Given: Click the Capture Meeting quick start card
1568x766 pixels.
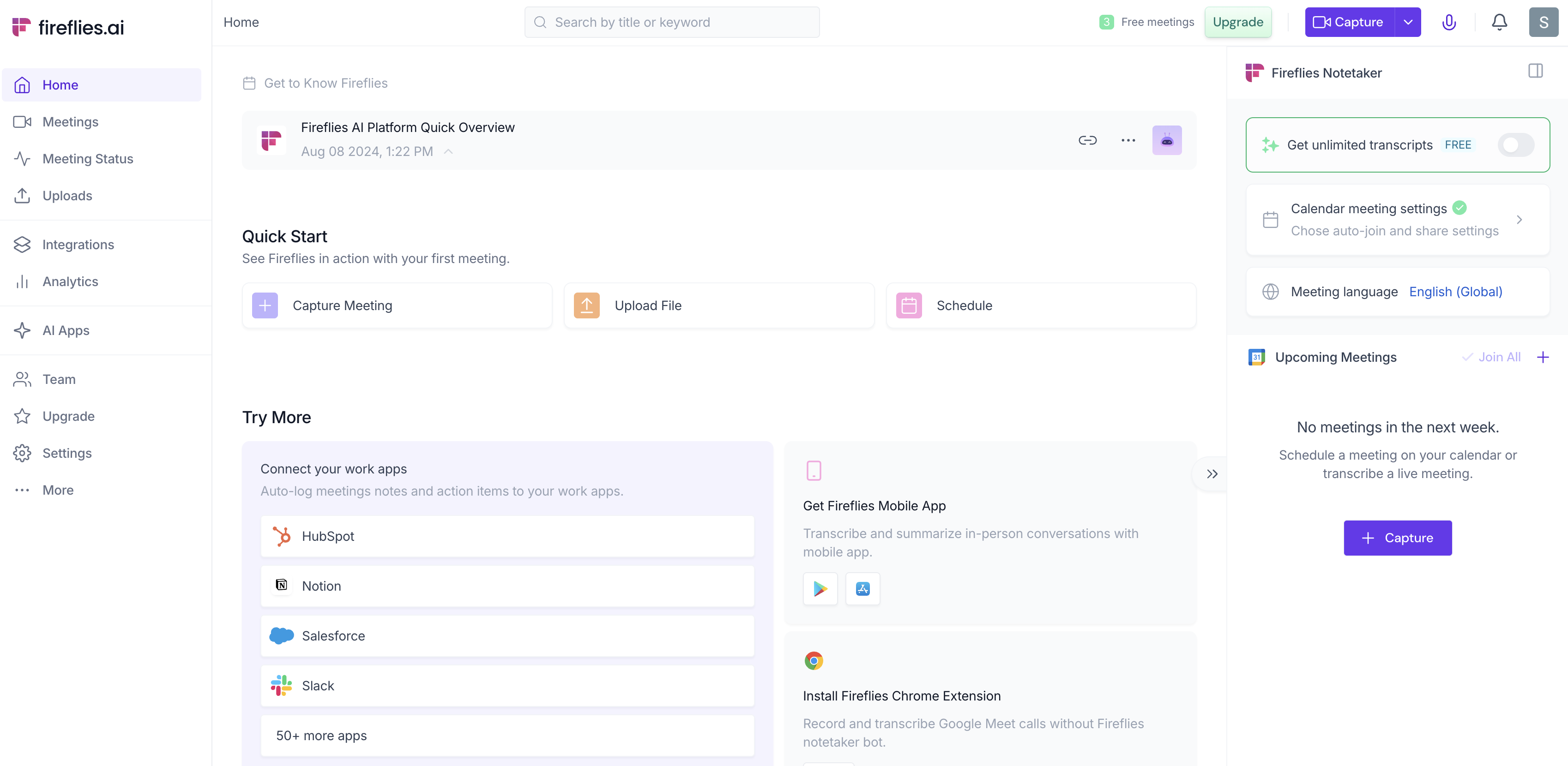Looking at the screenshot, I should pyautogui.click(x=398, y=305).
